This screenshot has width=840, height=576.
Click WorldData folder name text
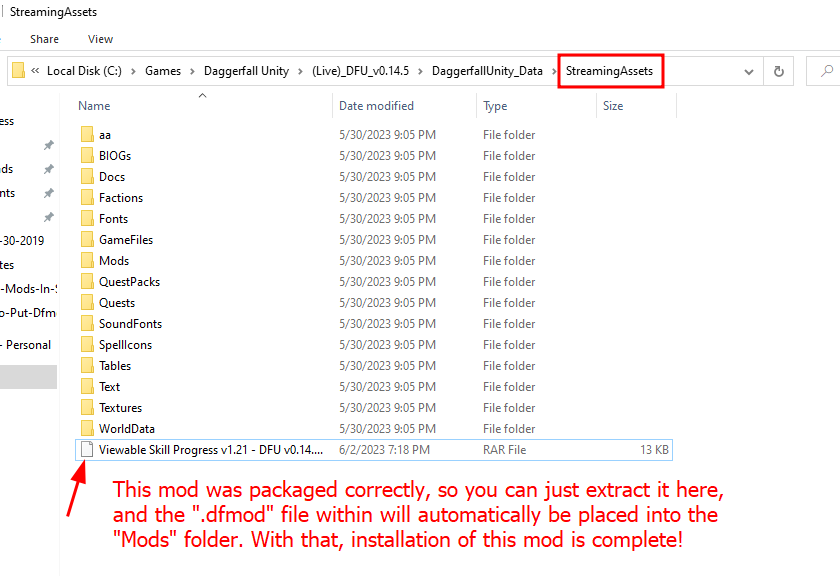[x=127, y=429]
